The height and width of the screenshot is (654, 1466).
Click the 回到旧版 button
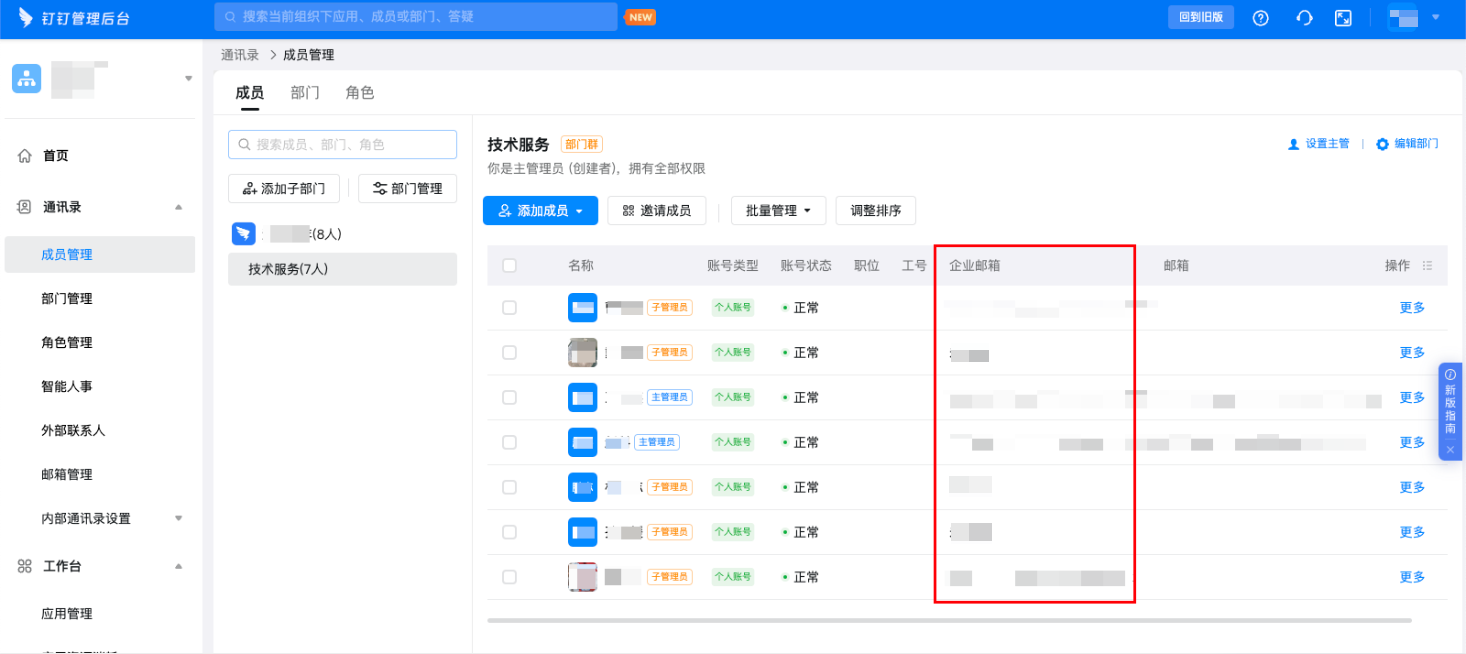pyautogui.click(x=1201, y=17)
